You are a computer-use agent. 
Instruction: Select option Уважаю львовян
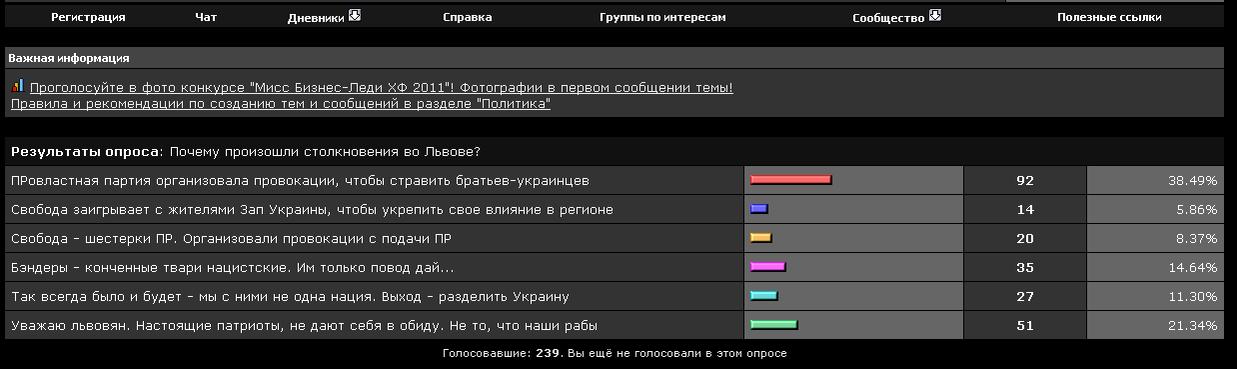click(305, 326)
